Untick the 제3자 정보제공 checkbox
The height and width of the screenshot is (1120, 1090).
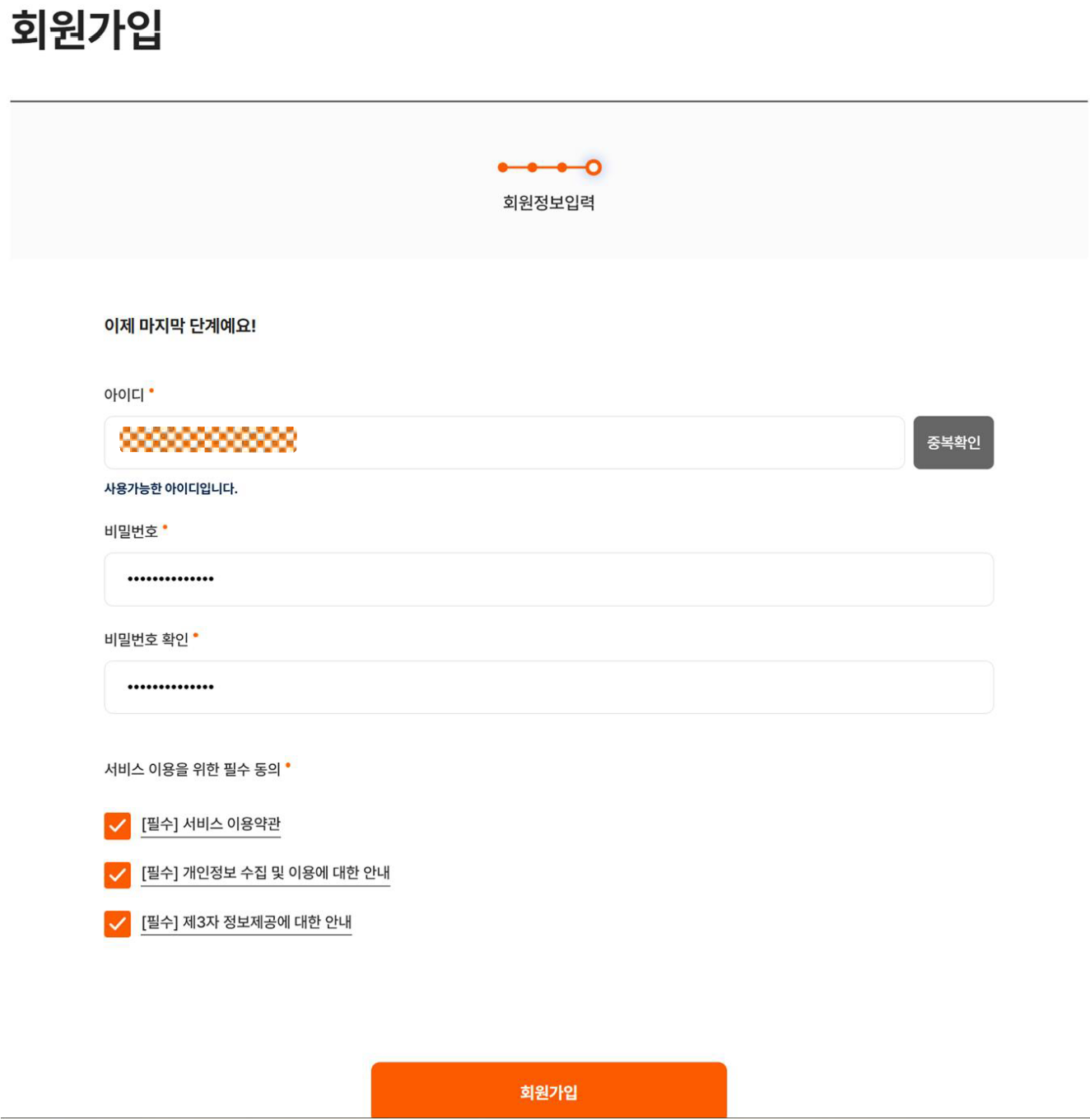tap(118, 924)
